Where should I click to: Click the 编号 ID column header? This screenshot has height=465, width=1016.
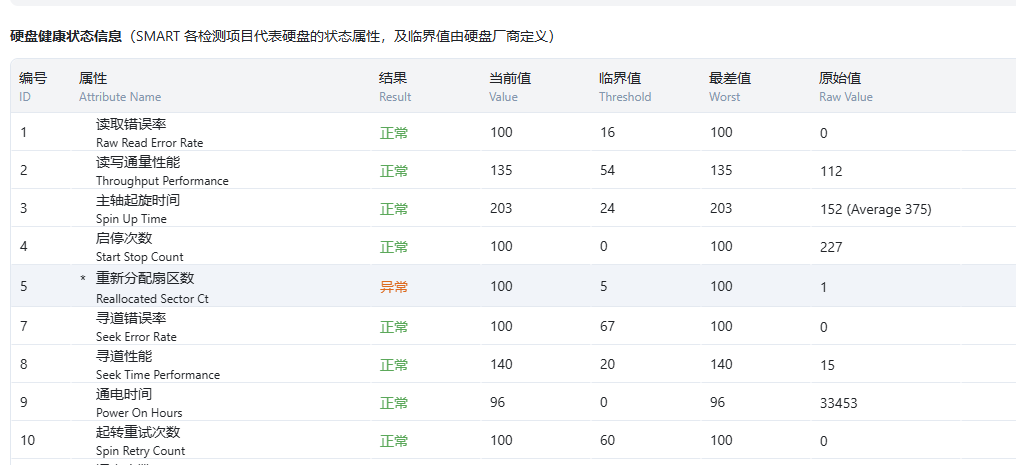pyautogui.click(x=33, y=87)
